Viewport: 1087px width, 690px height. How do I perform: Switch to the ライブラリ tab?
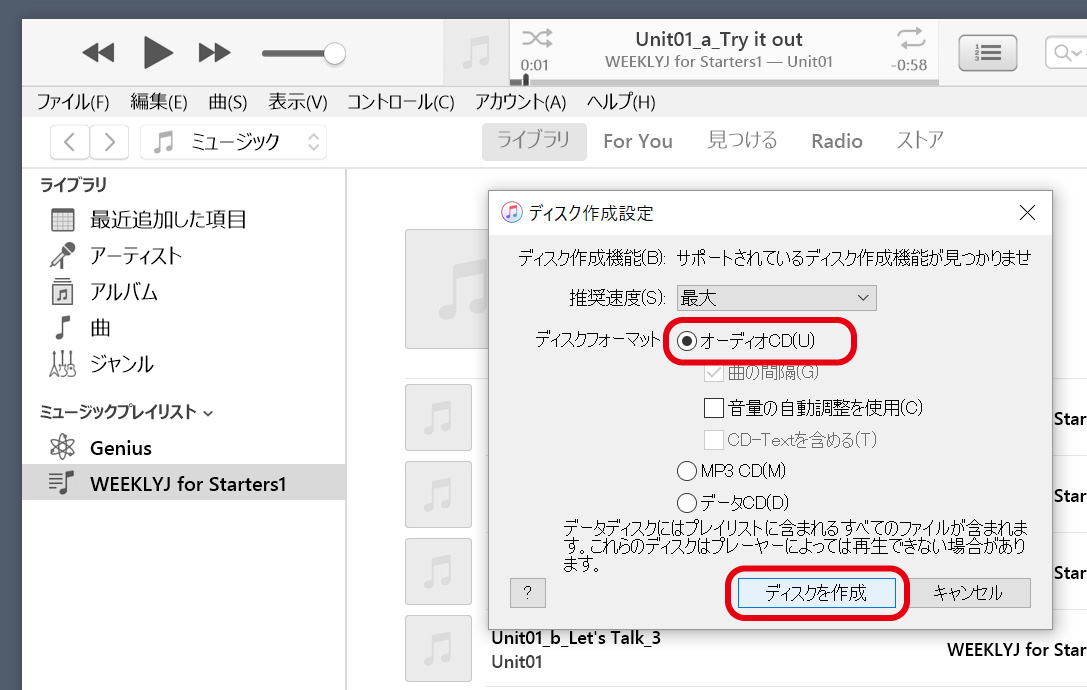[534, 141]
